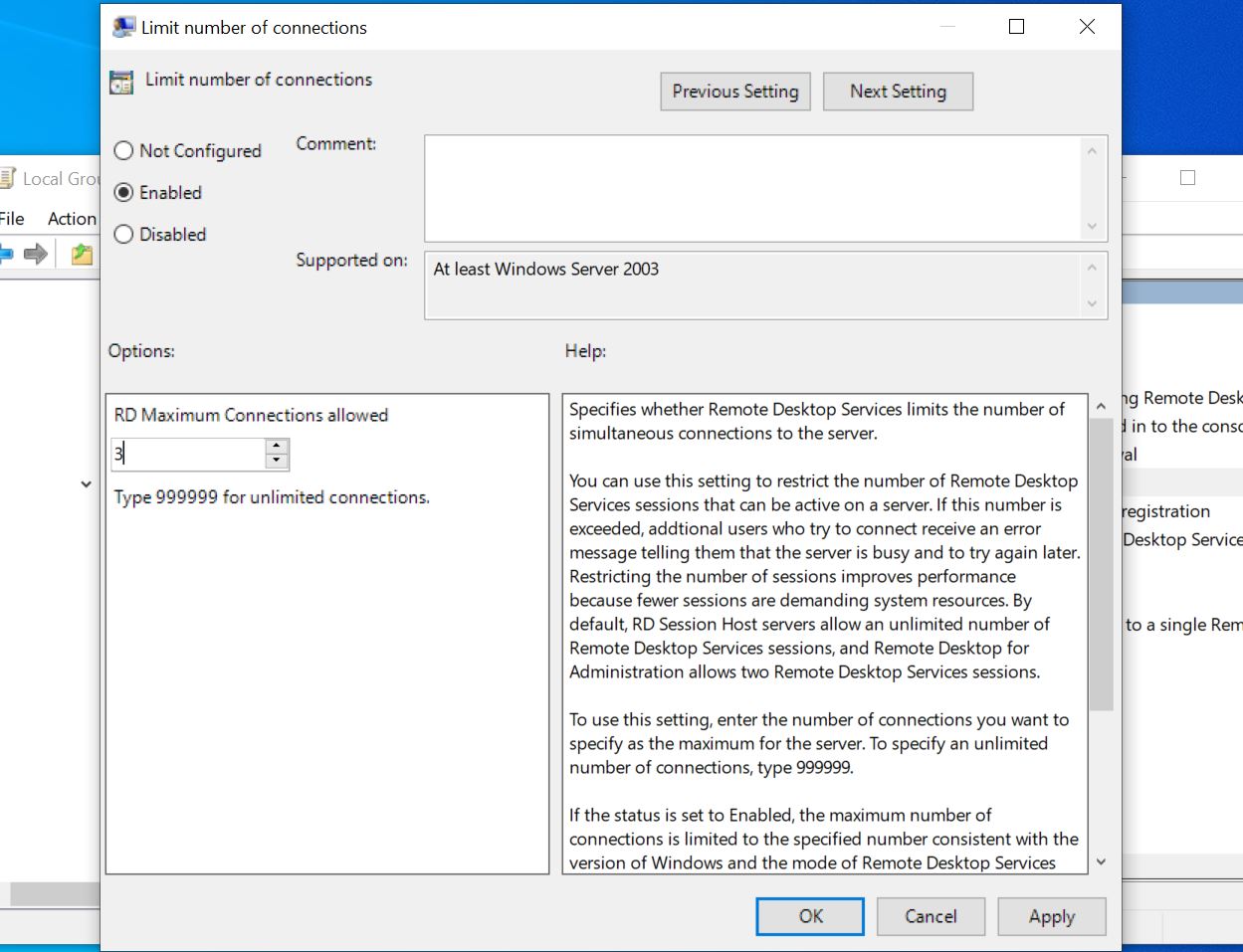Click inside the RD Maximum Connections field
The image size is (1243, 952).
pyautogui.click(x=189, y=454)
